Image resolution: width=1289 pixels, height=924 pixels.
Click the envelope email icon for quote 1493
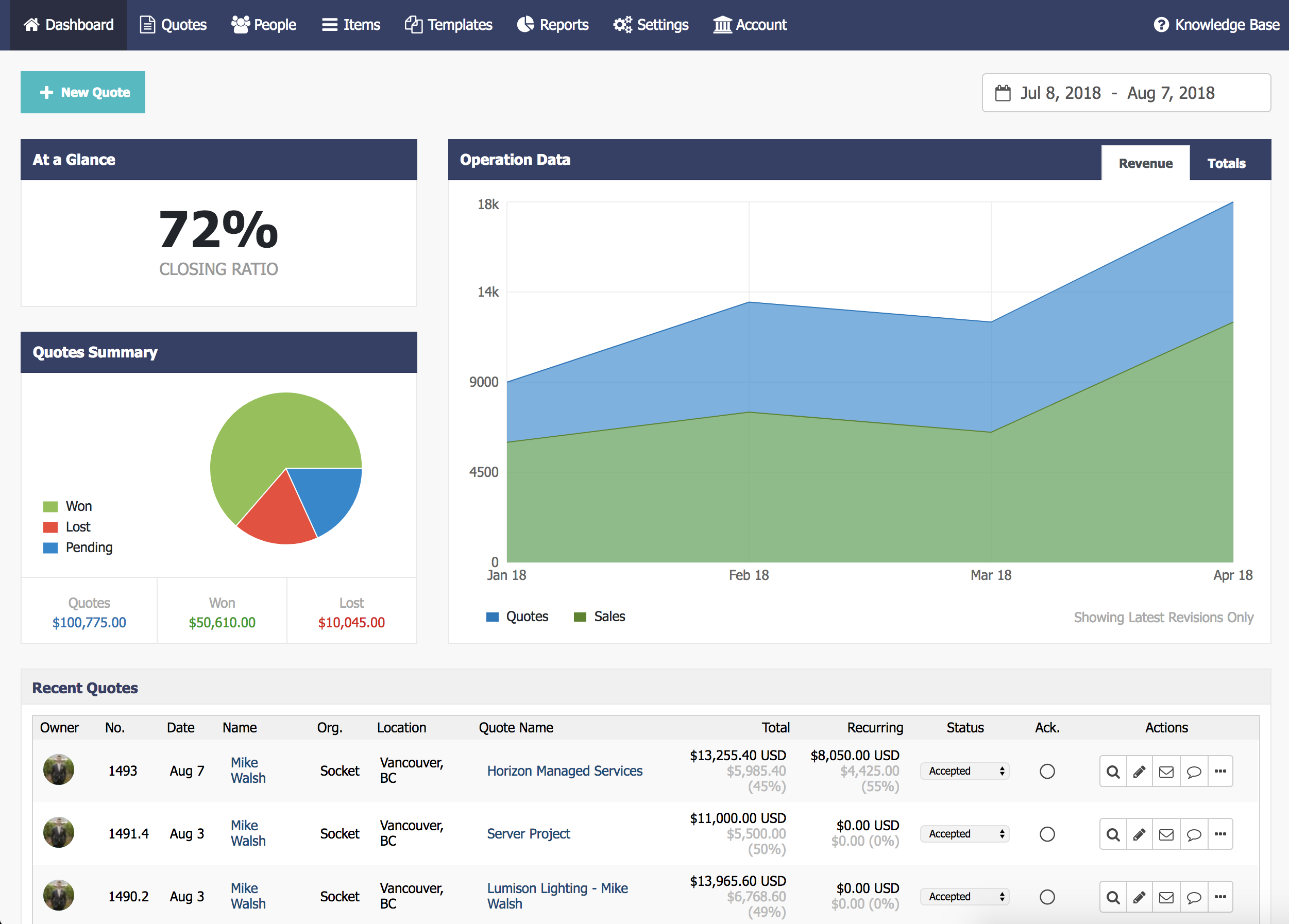[1166, 772]
